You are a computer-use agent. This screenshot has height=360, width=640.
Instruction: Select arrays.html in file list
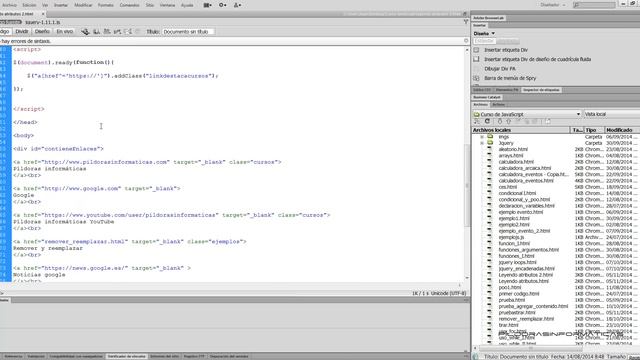[x=511, y=156]
